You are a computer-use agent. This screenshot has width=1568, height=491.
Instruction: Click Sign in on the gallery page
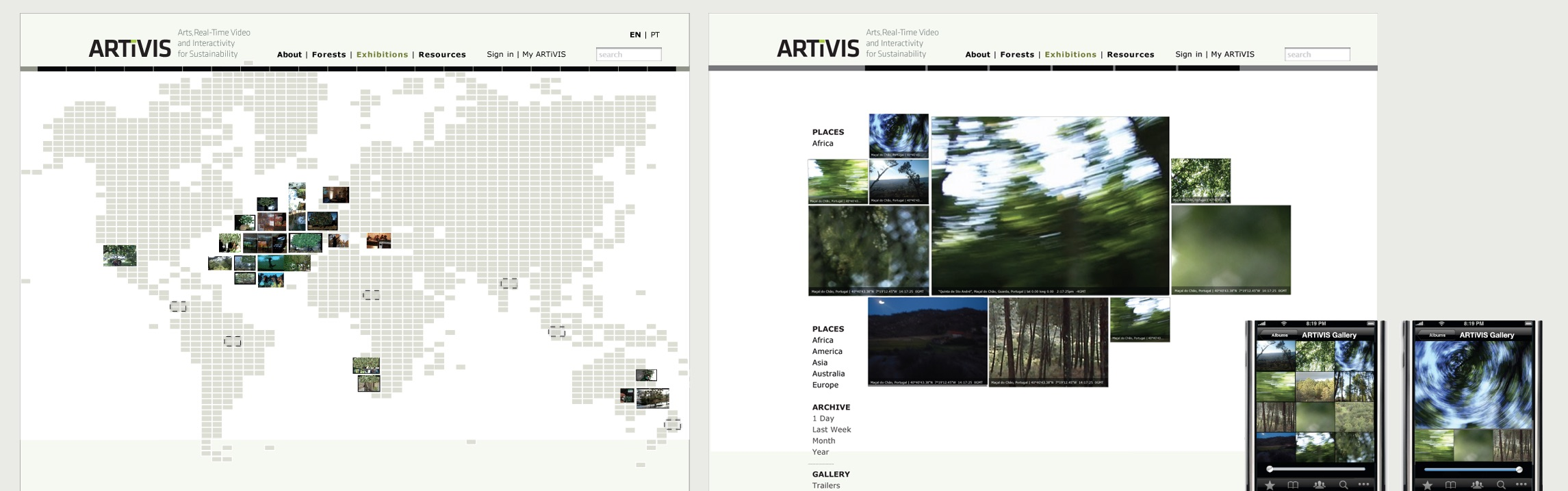1188,55
